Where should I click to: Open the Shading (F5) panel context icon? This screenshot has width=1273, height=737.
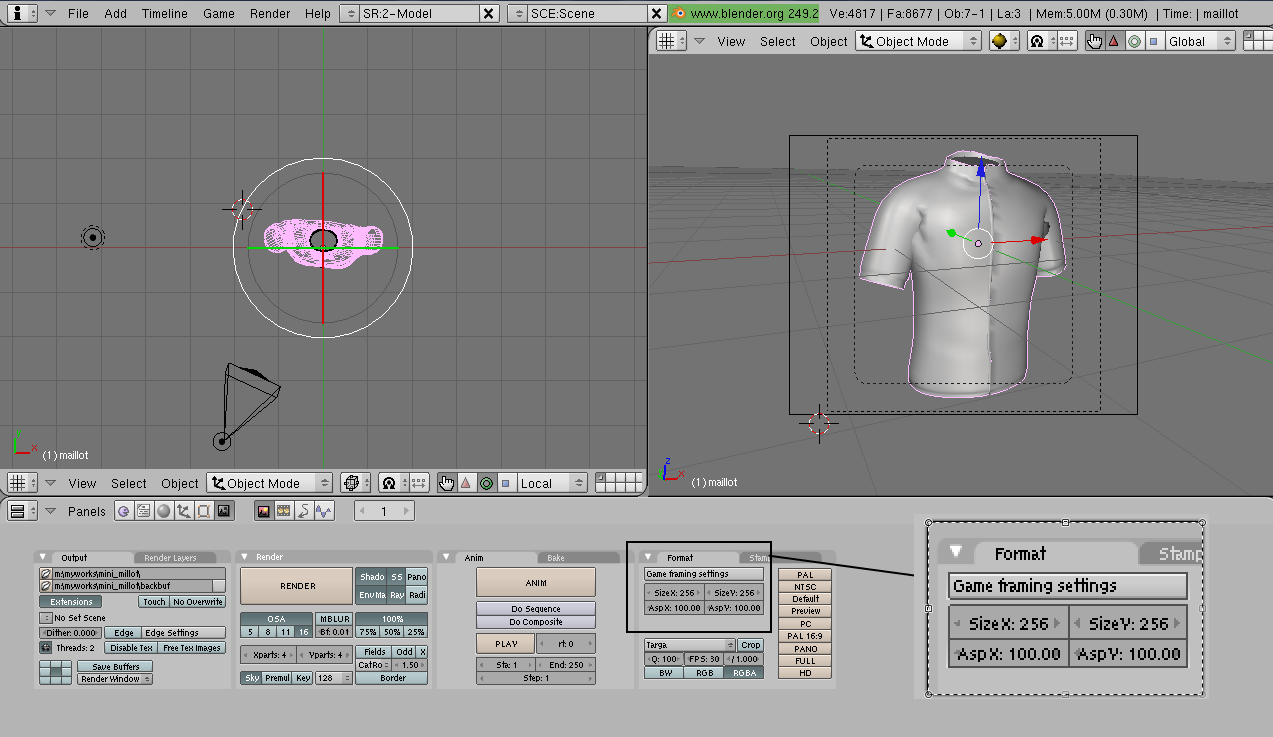163,511
